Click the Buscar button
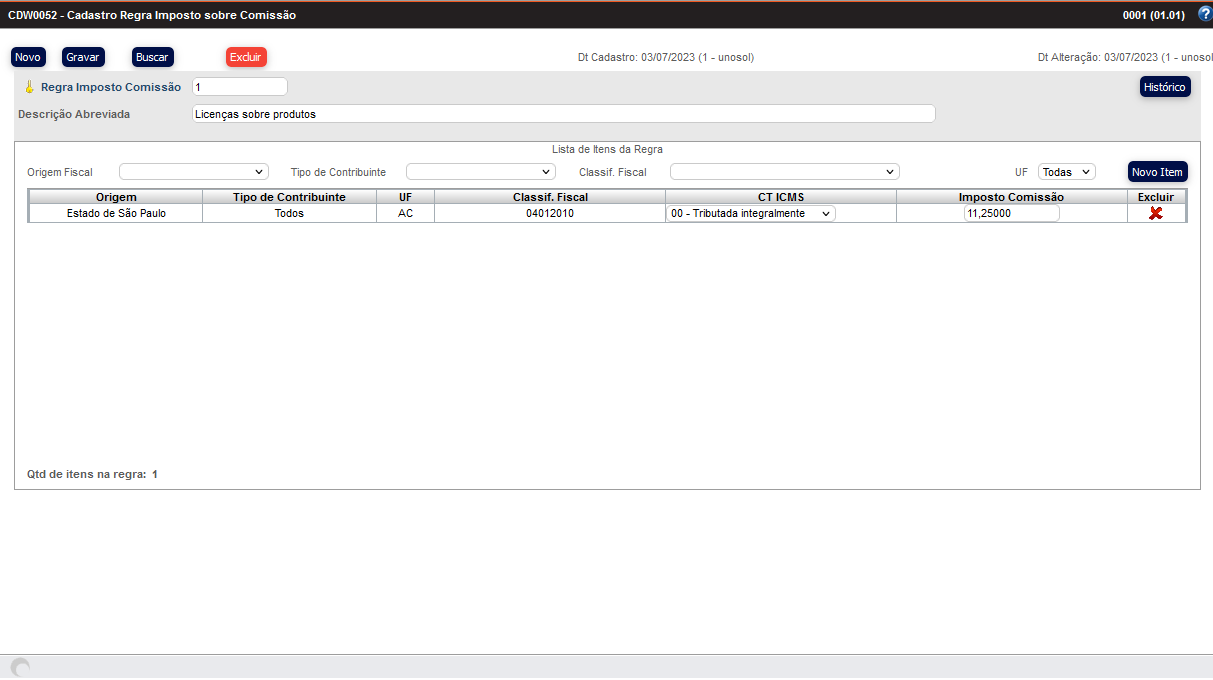 (x=152, y=56)
